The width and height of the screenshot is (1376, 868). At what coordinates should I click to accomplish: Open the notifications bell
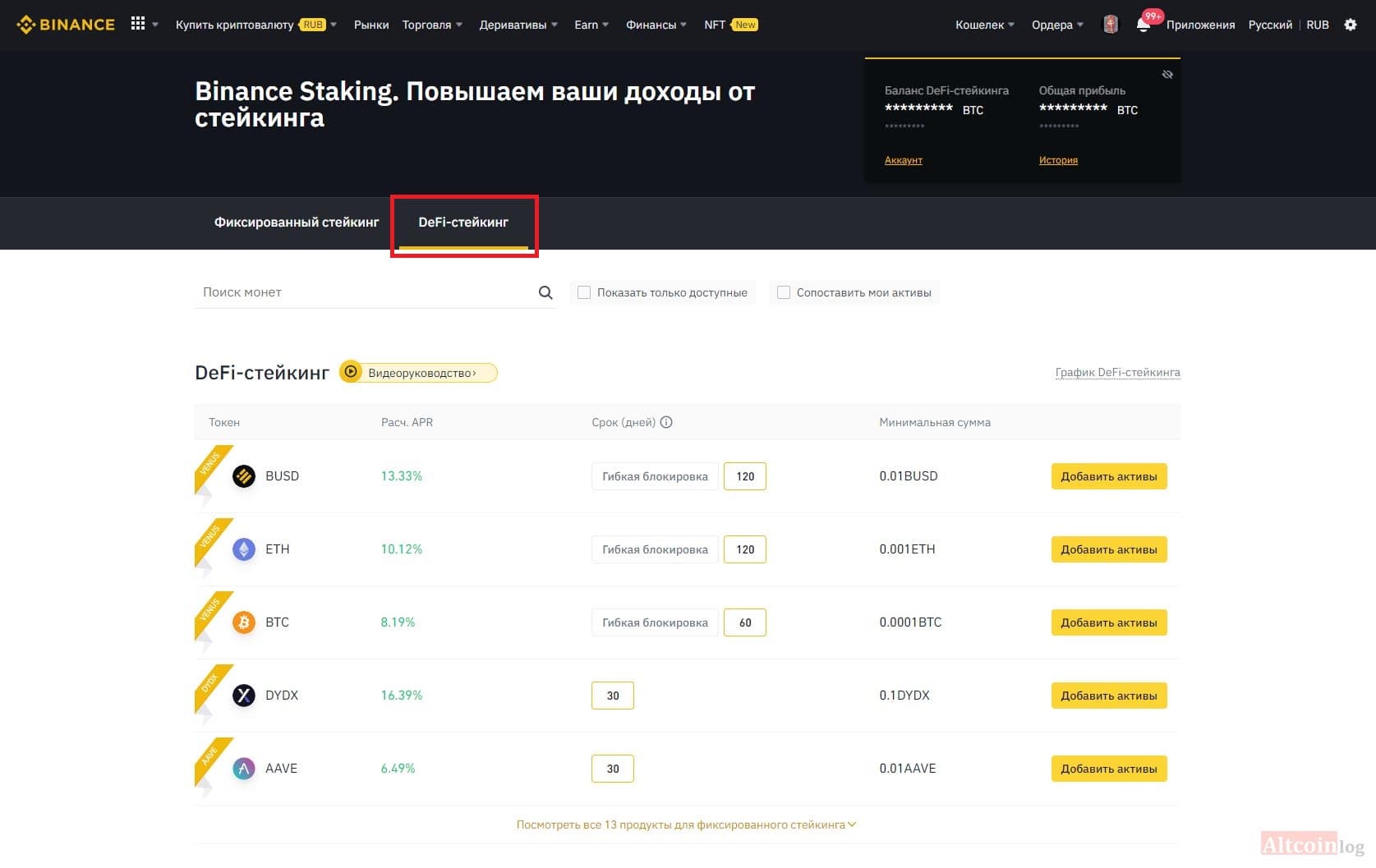pyautogui.click(x=1143, y=25)
